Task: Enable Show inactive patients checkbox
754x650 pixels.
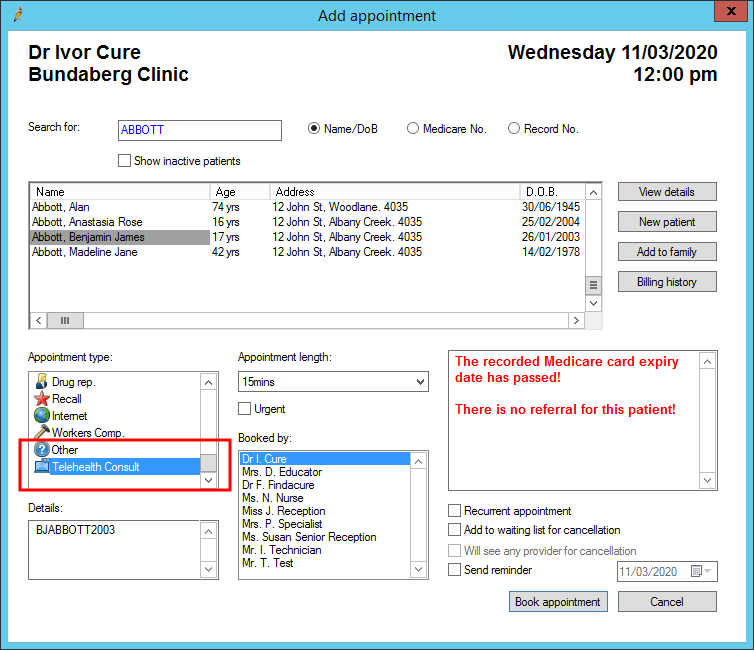Action: click(125, 161)
